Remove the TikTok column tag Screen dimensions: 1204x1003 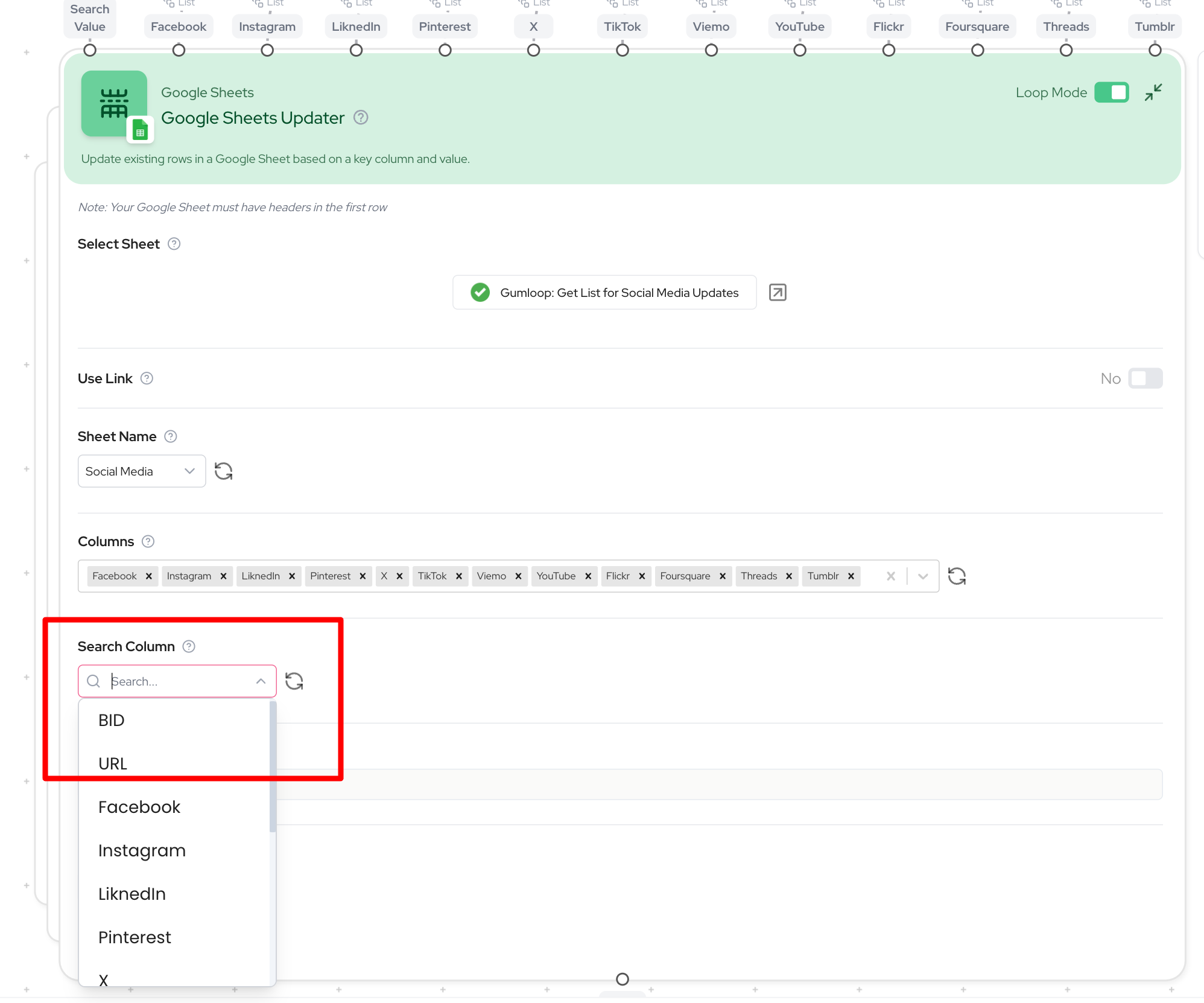(459, 576)
